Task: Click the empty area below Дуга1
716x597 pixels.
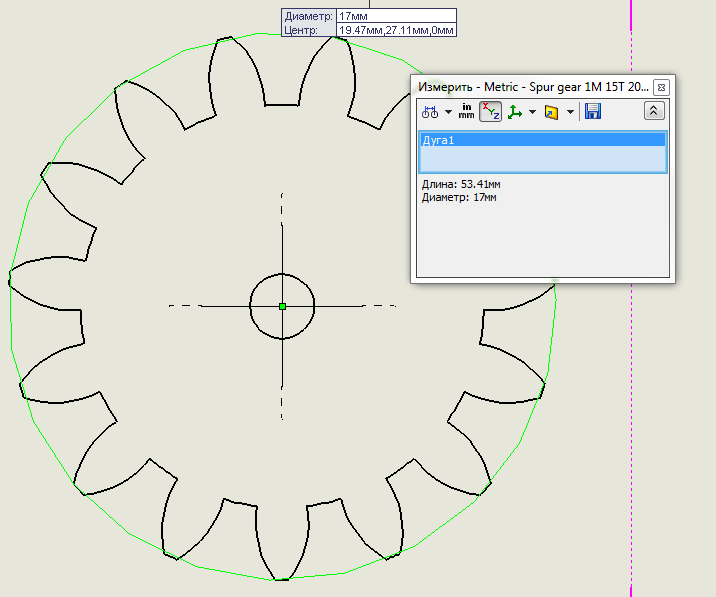Action: (x=541, y=160)
